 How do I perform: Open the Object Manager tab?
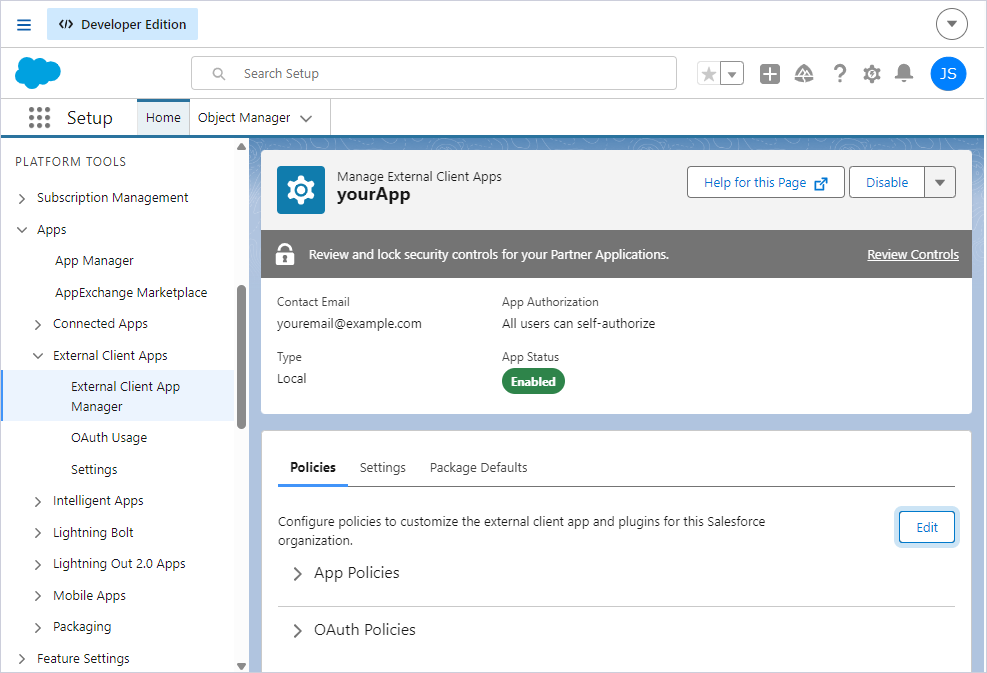(244, 118)
